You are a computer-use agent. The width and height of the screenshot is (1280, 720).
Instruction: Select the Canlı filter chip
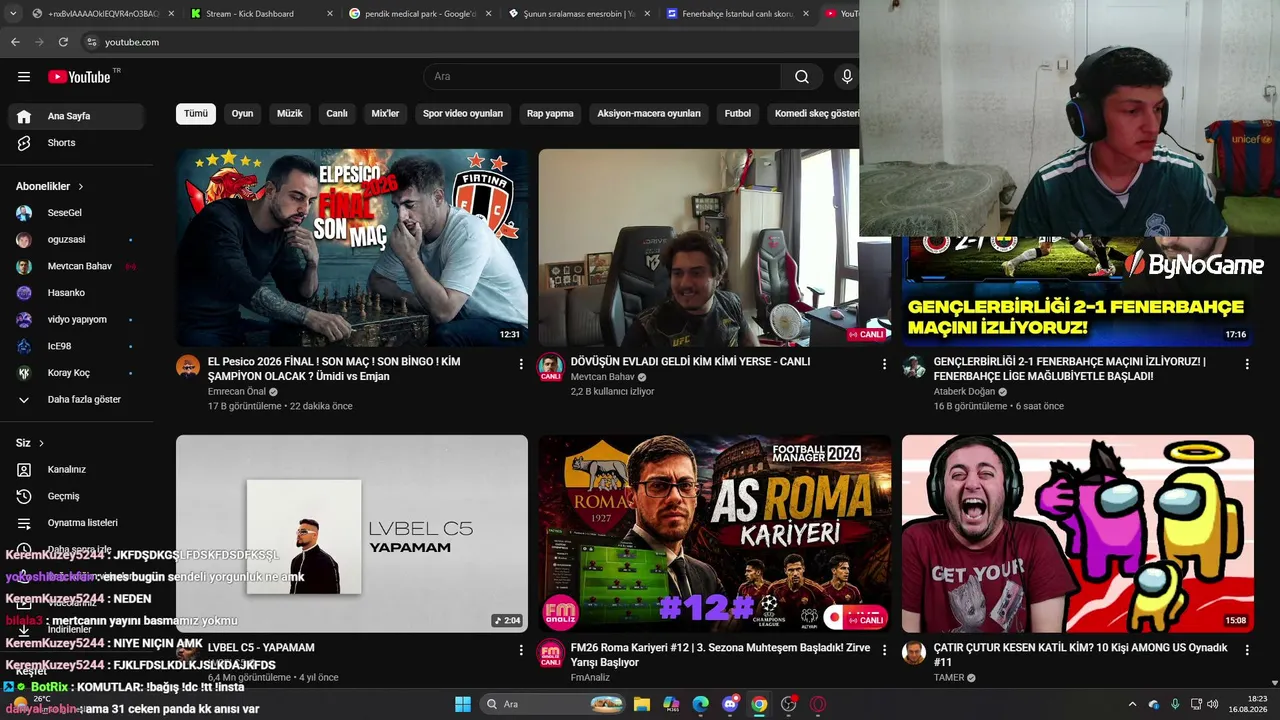(x=337, y=114)
